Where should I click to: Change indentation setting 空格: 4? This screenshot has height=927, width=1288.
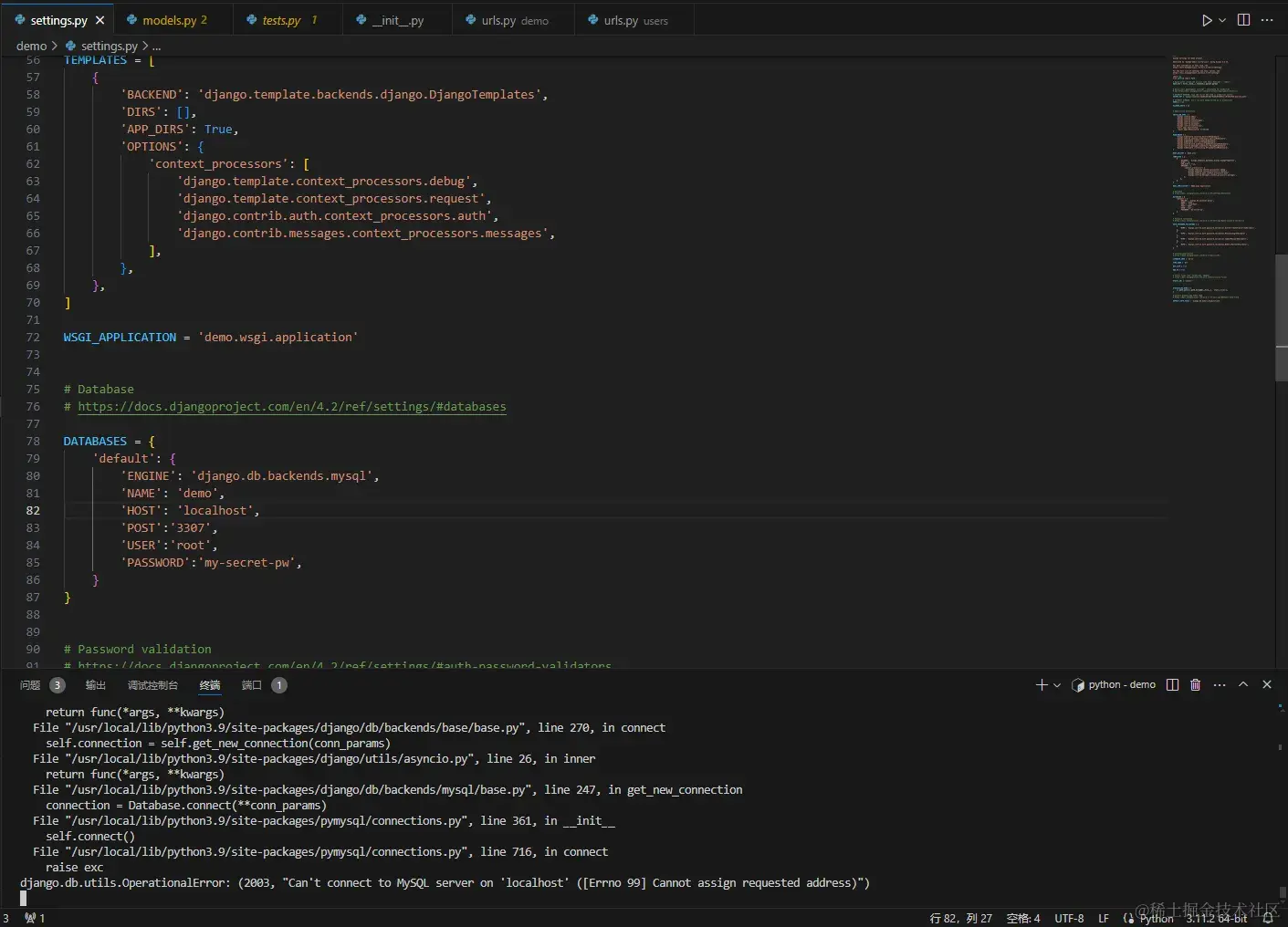[x=1023, y=918]
